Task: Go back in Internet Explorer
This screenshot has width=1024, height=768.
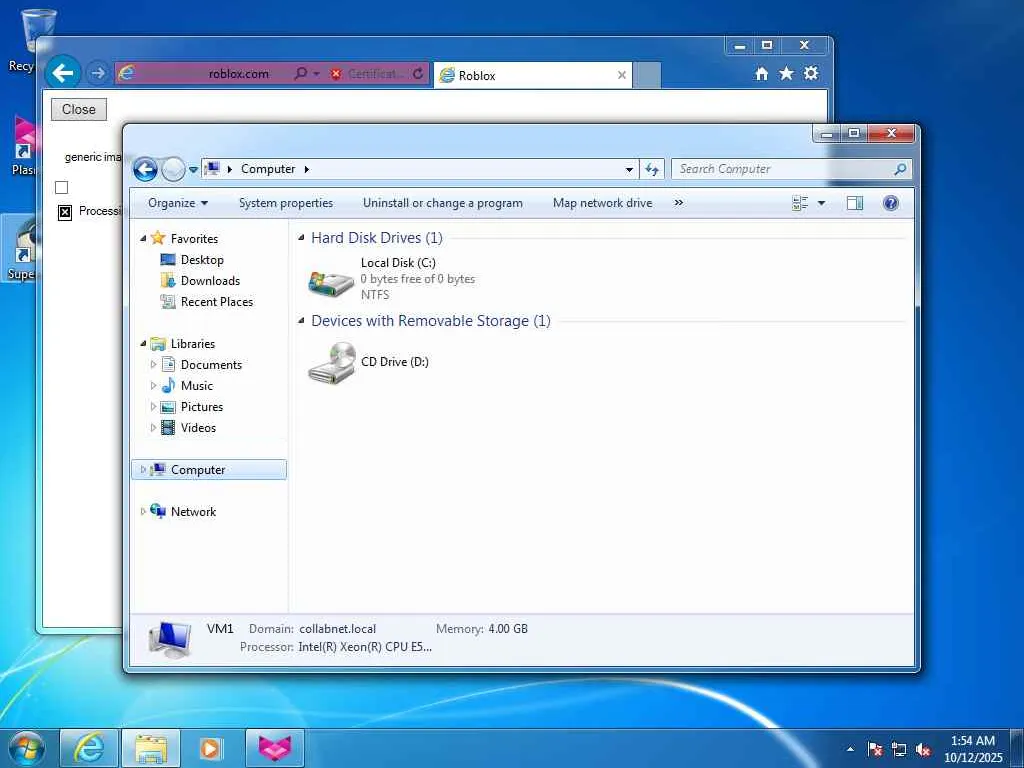Action: (63, 73)
